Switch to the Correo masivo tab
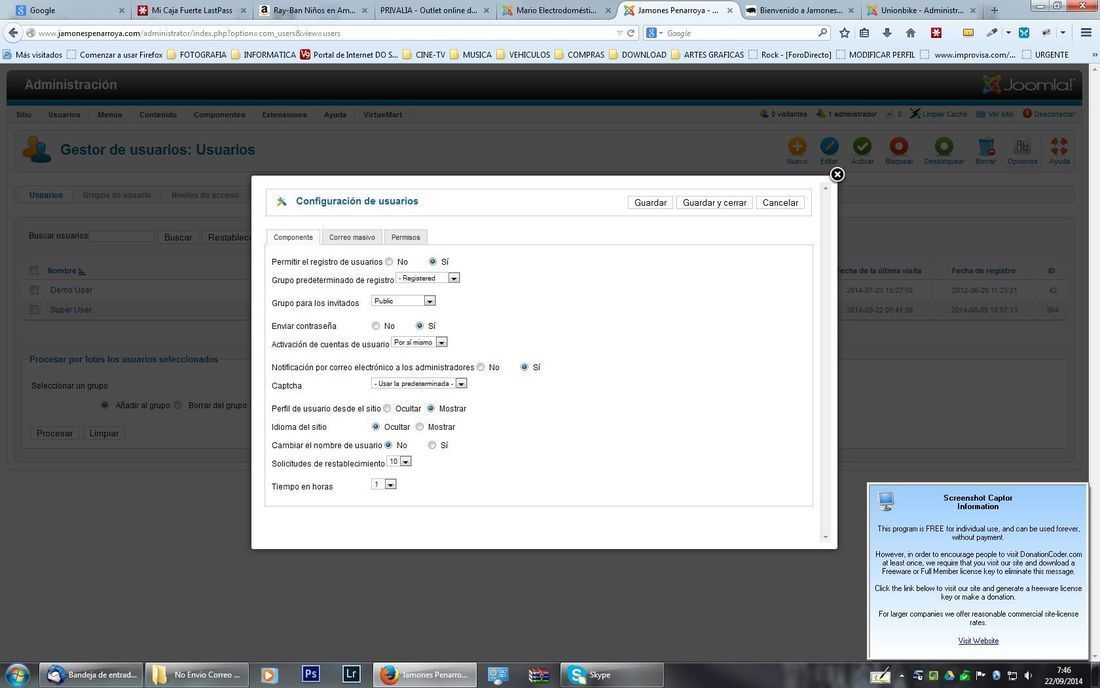This screenshot has width=1100, height=688. (x=352, y=237)
